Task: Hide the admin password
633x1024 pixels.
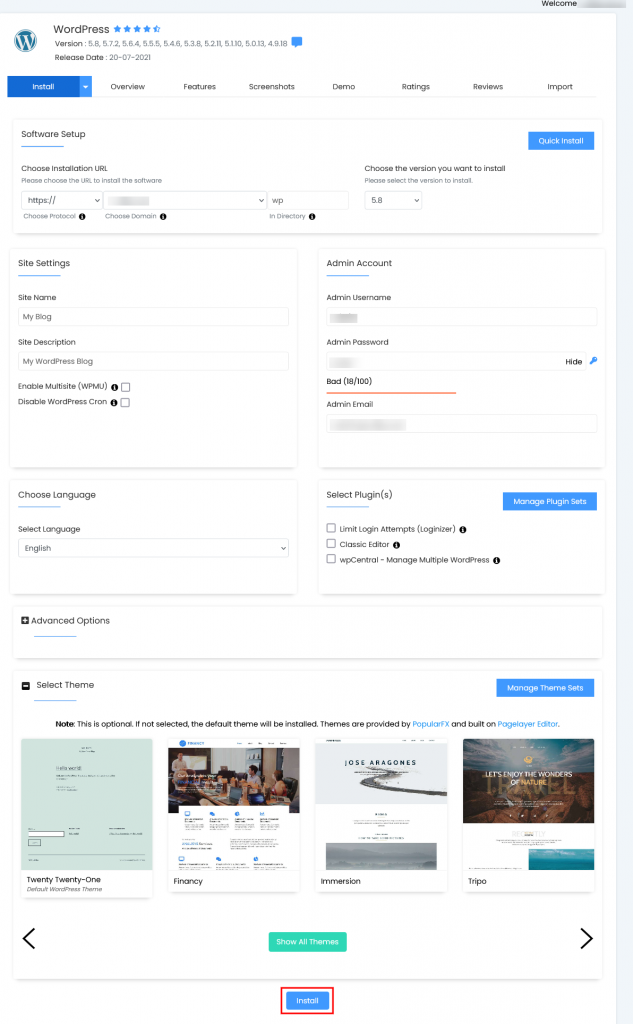Action: pos(574,361)
